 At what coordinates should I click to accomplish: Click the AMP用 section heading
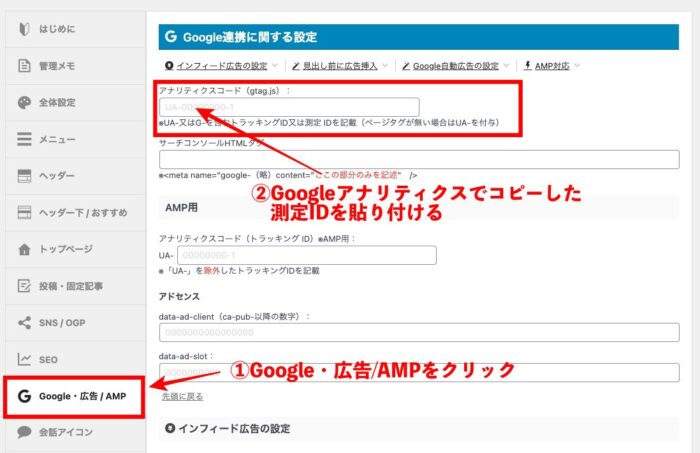(181, 208)
